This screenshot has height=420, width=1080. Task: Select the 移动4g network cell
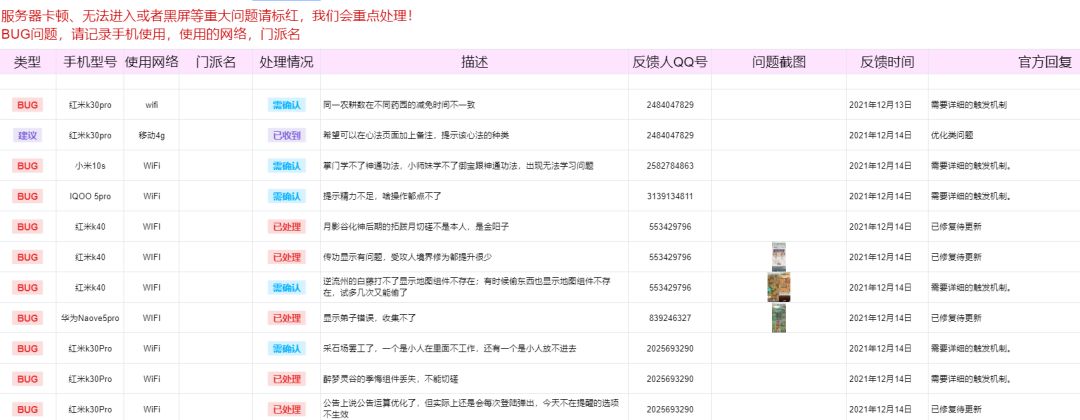(x=152, y=136)
